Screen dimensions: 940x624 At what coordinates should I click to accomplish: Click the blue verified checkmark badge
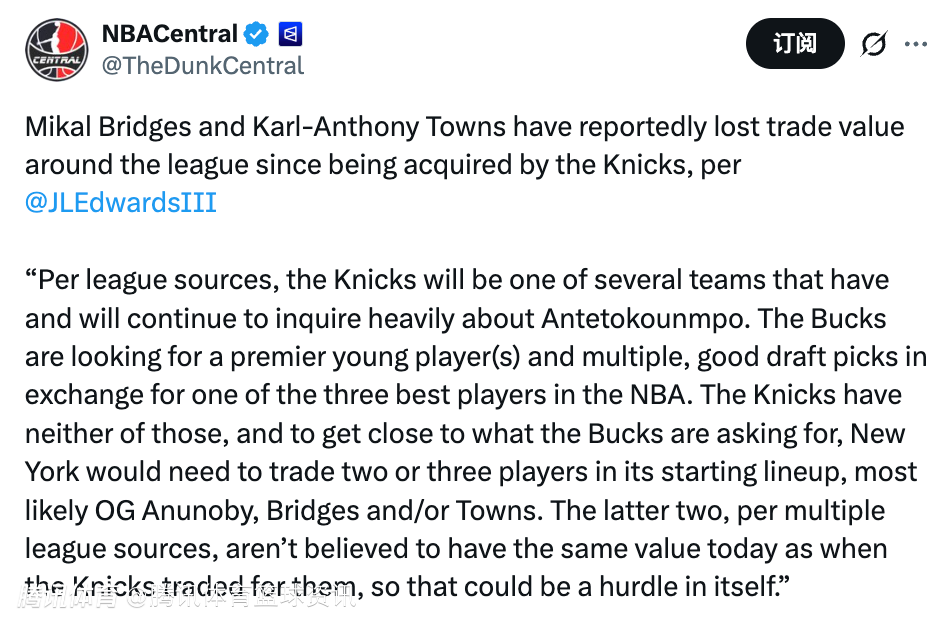pos(257,34)
